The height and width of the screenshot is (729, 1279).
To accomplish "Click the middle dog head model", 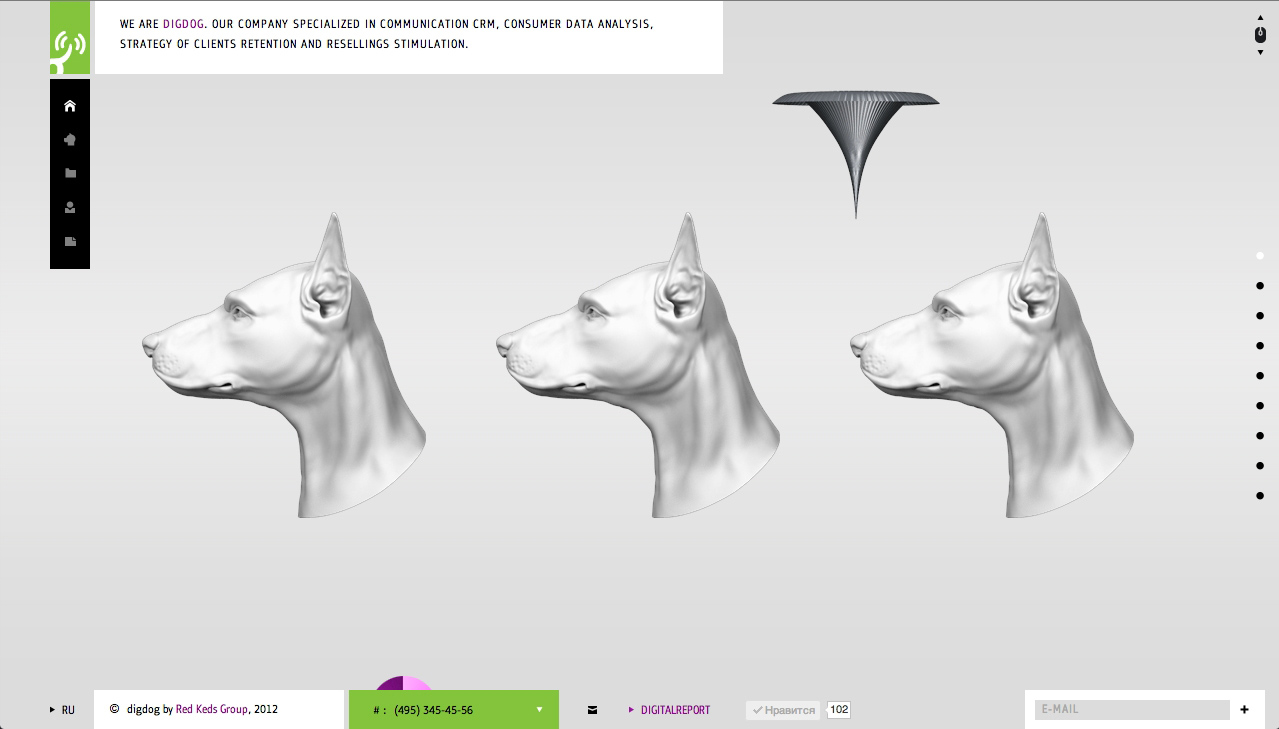I will [638, 365].
